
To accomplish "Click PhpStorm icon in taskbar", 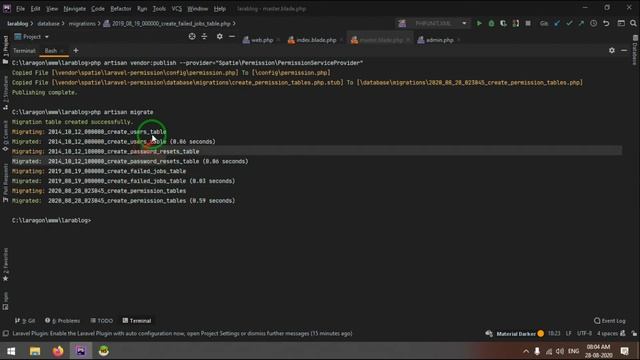I will click(81, 351).
